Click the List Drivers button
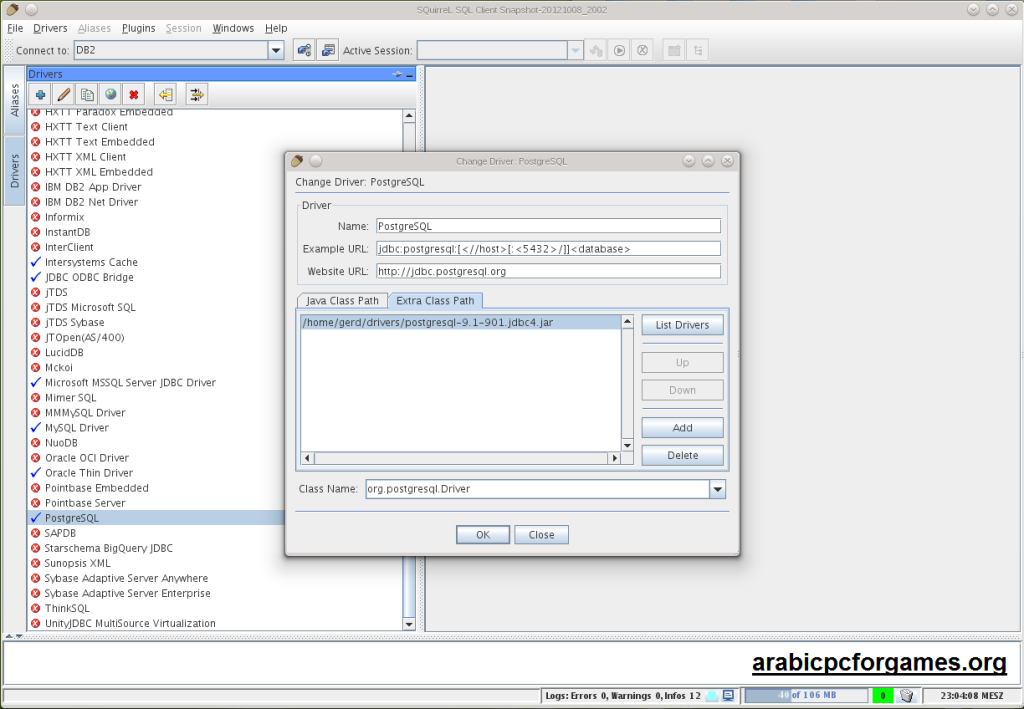This screenshot has height=709, width=1024. pyautogui.click(x=682, y=324)
